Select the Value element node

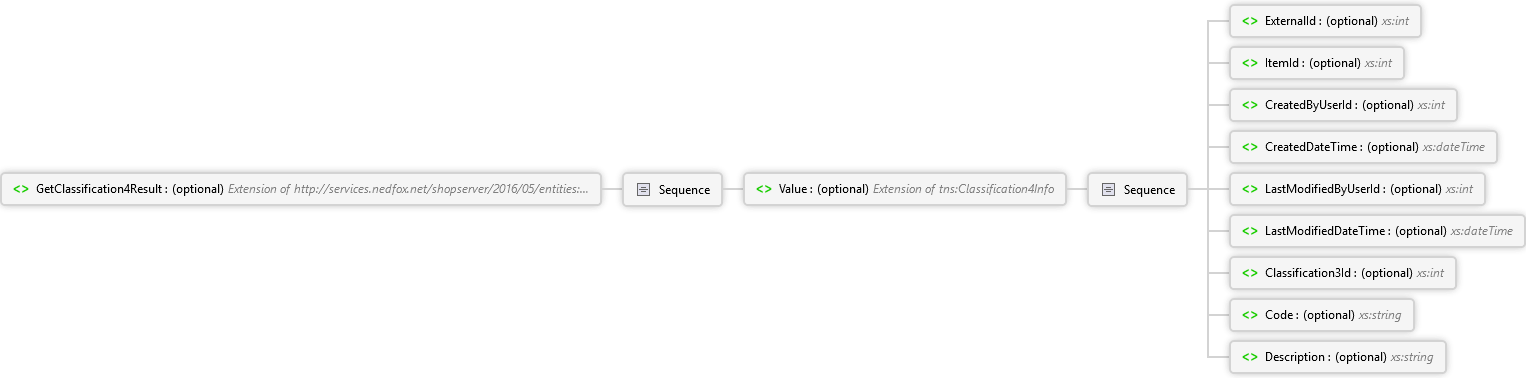(905, 189)
